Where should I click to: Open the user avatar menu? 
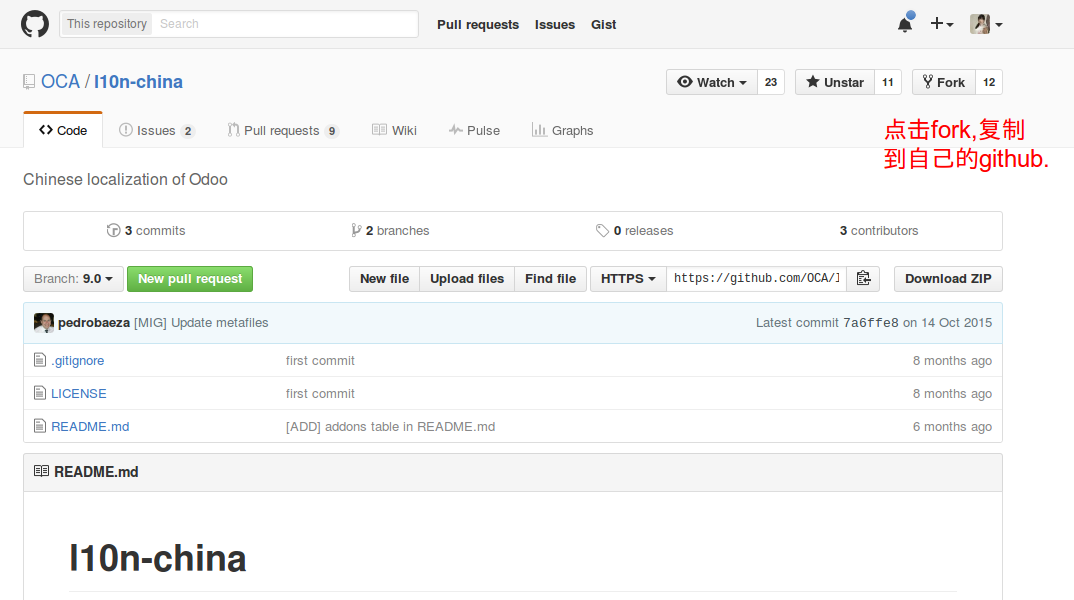(986, 24)
